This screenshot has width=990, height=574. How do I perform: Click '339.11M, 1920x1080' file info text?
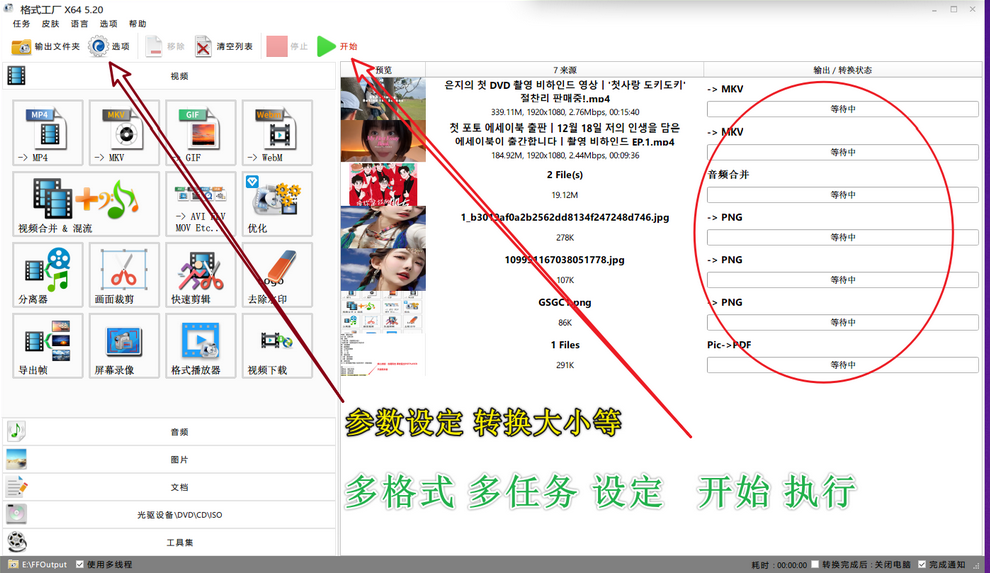564,112
